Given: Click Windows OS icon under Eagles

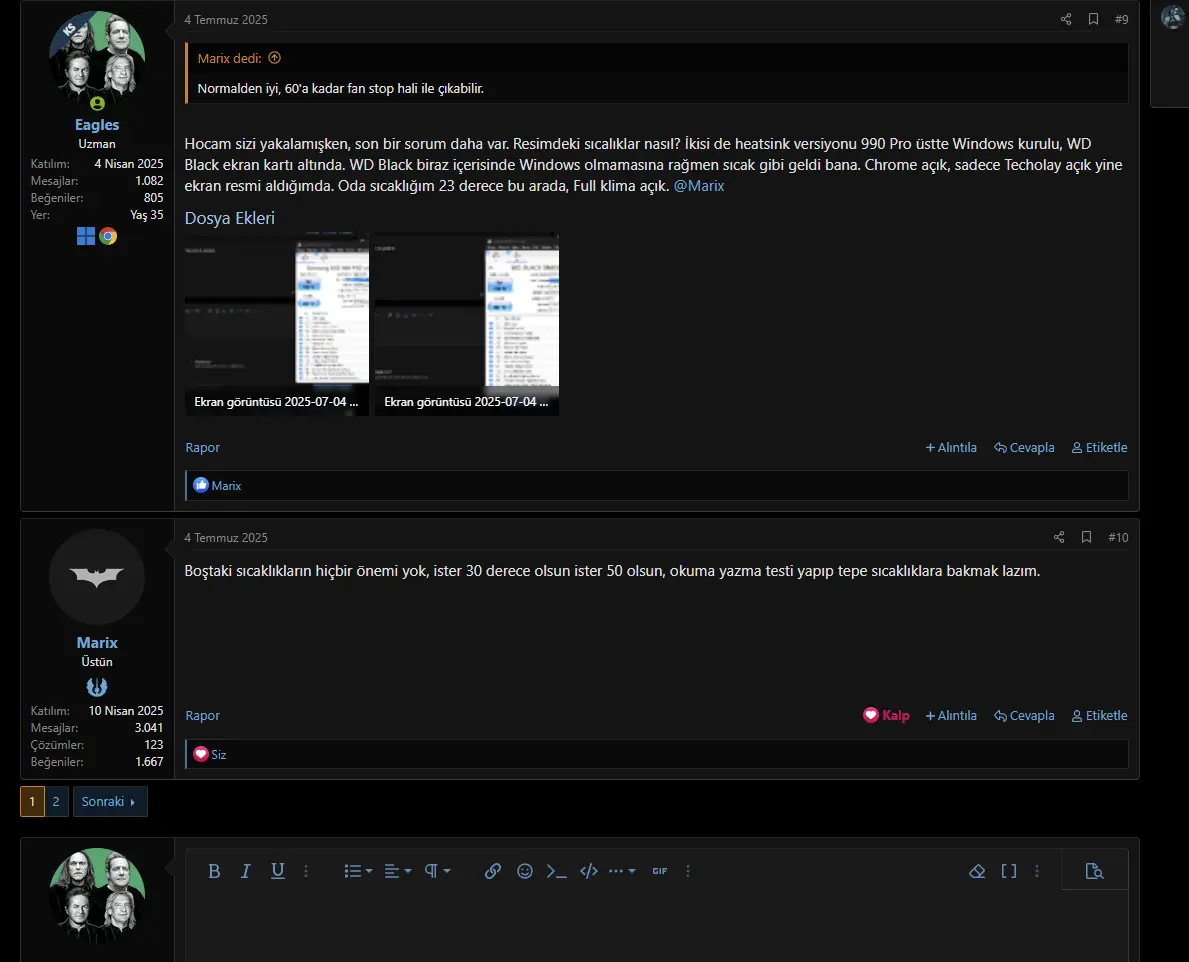Looking at the screenshot, I should click(x=86, y=237).
